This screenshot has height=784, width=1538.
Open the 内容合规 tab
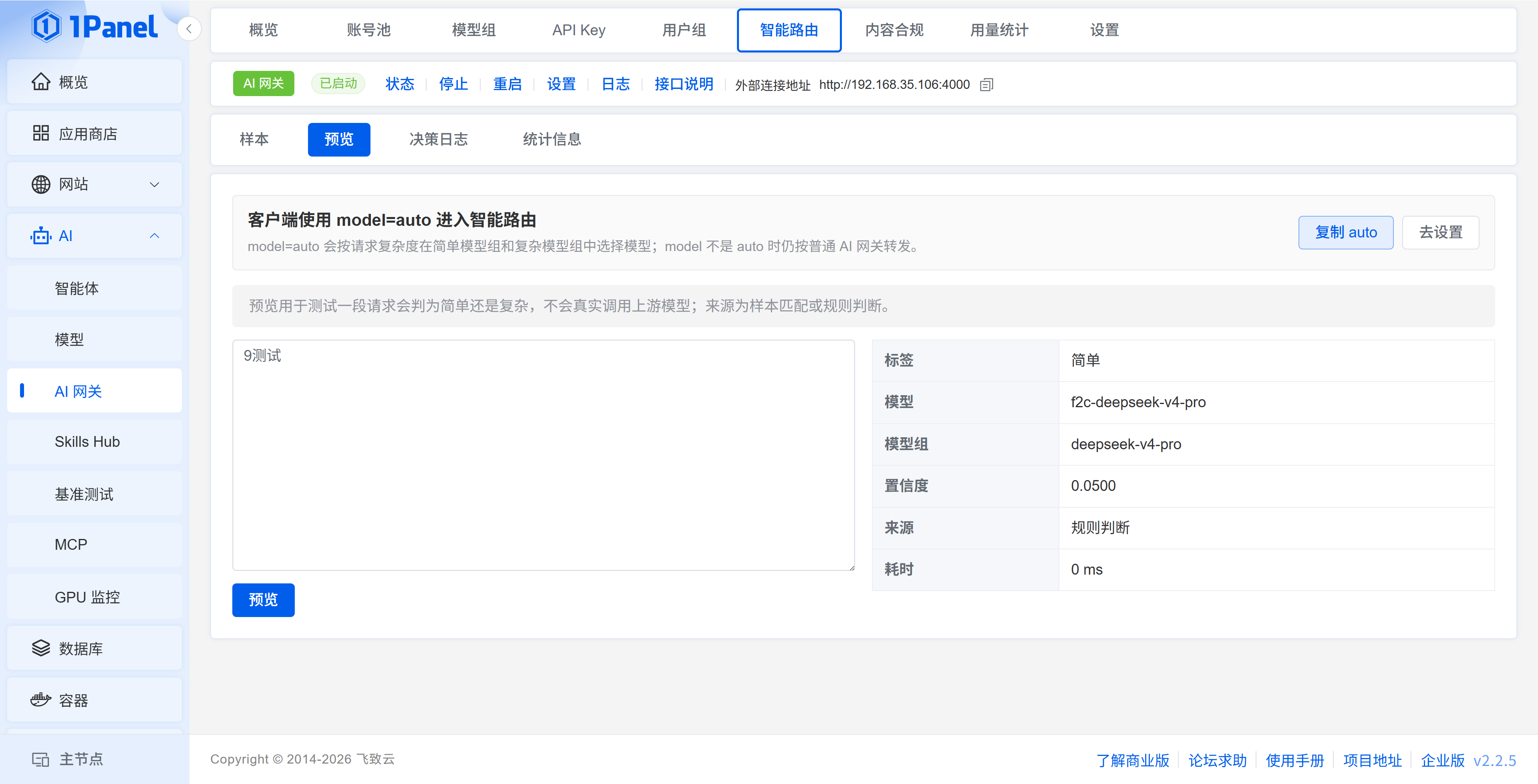click(x=894, y=30)
